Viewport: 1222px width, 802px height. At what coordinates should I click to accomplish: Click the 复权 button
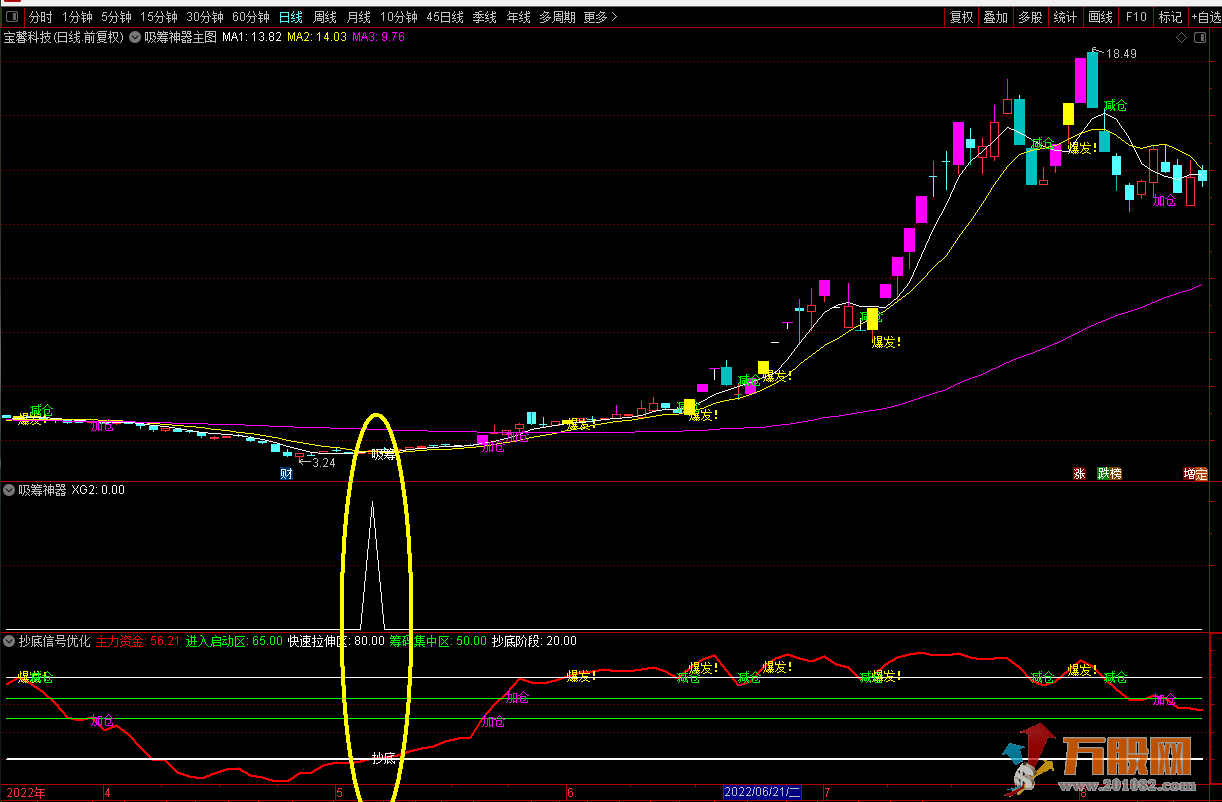click(x=961, y=17)
